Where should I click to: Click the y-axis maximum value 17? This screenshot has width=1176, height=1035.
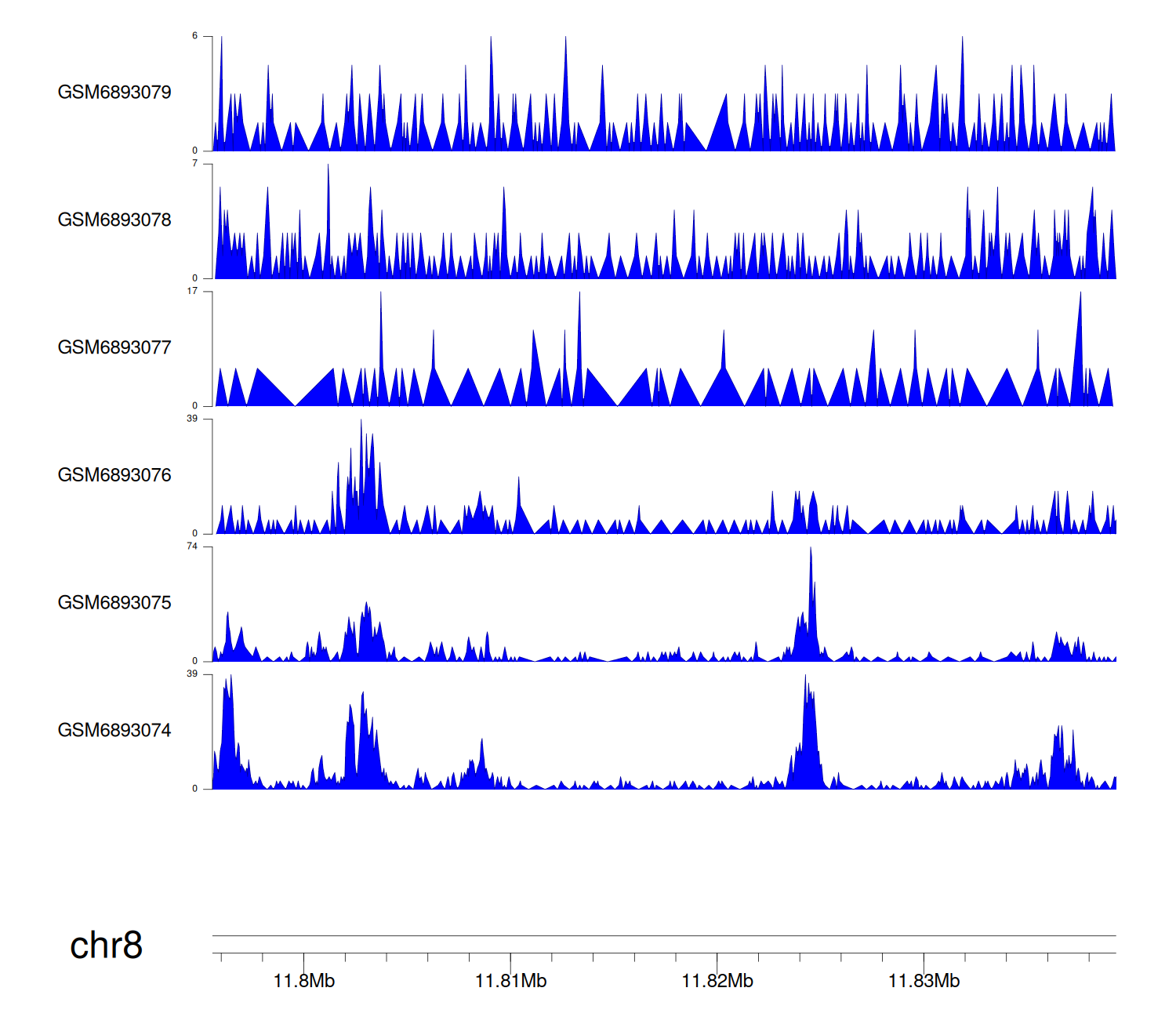point(192,291)
